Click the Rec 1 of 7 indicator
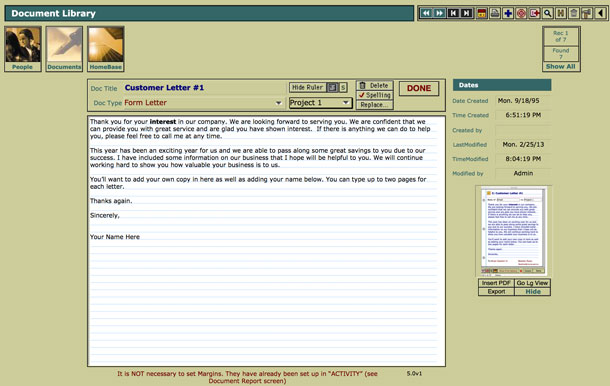This screenshot has width=610, height=386. (561, 36)
